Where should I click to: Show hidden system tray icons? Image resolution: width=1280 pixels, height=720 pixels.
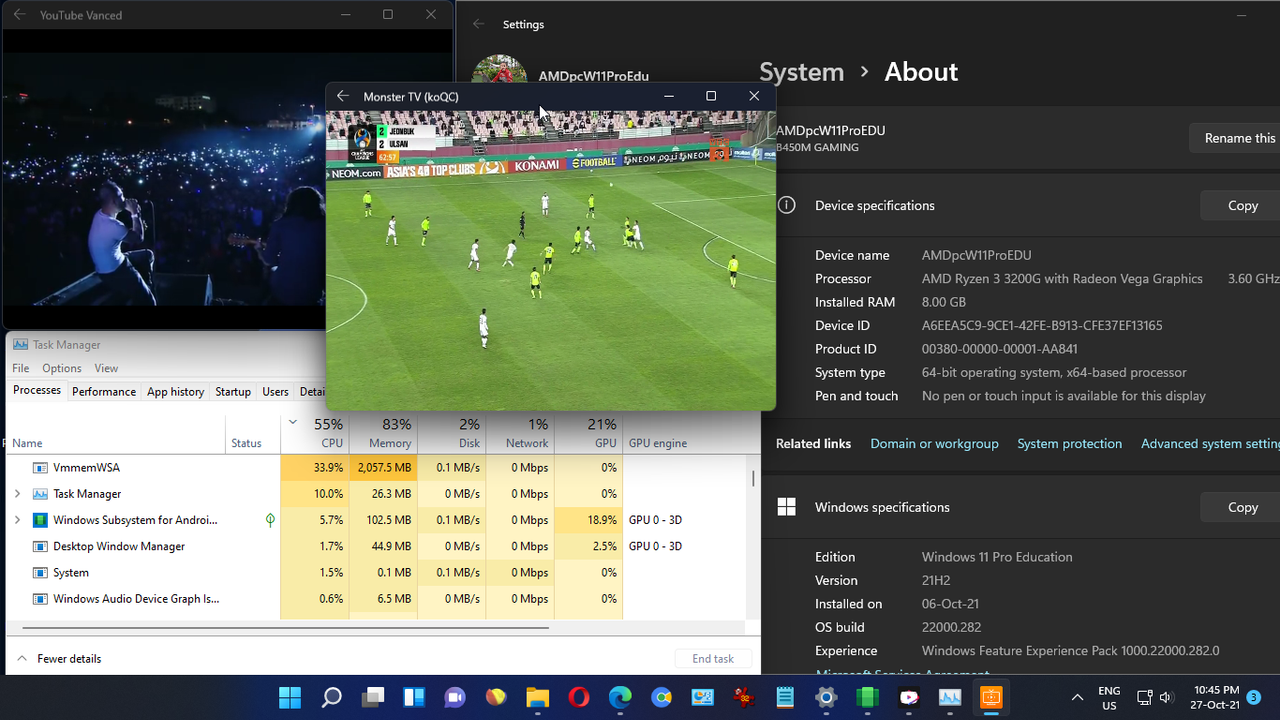1077,697
